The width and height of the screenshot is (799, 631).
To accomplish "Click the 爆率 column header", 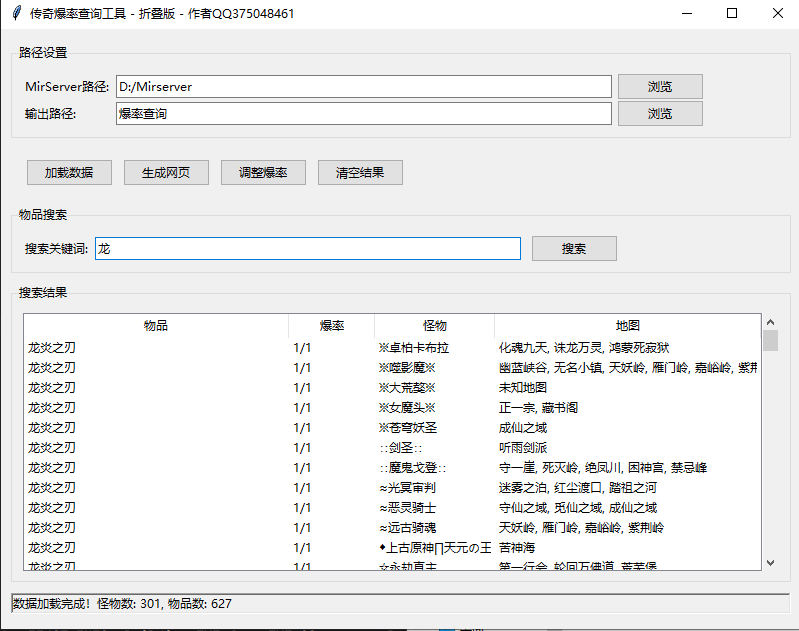I will (331, 326).
